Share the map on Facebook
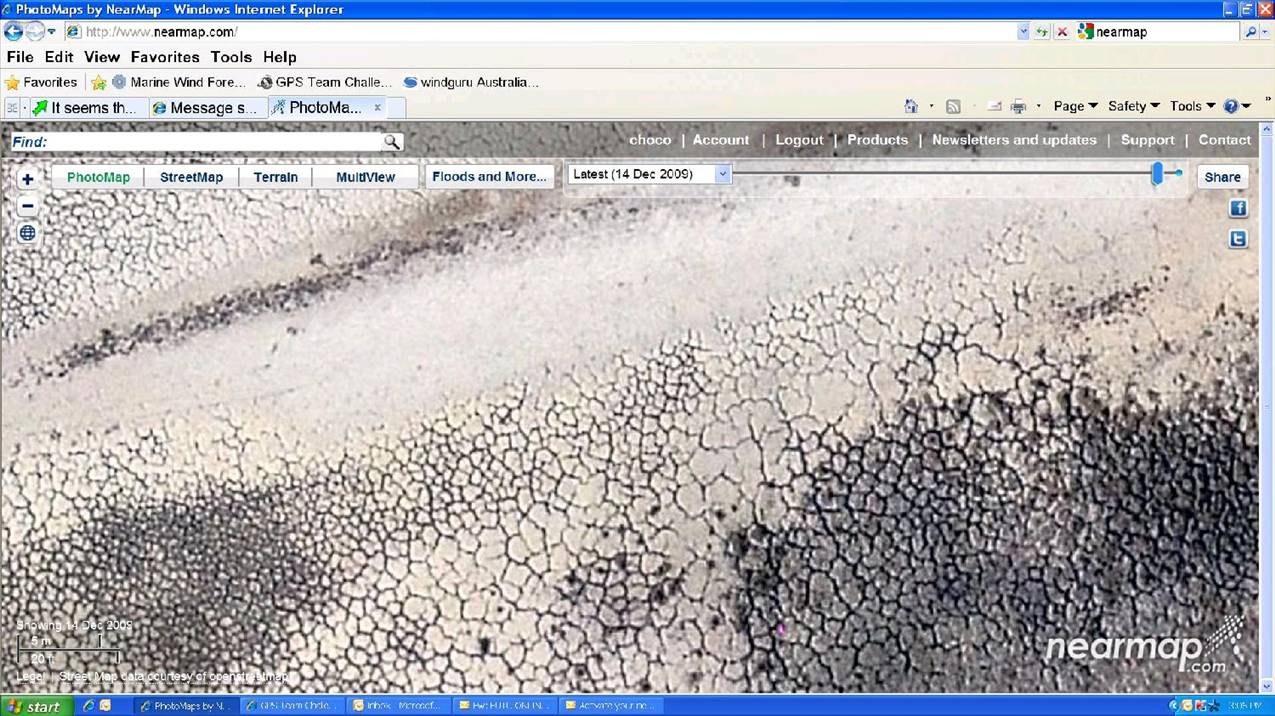 pos(1238,208)
